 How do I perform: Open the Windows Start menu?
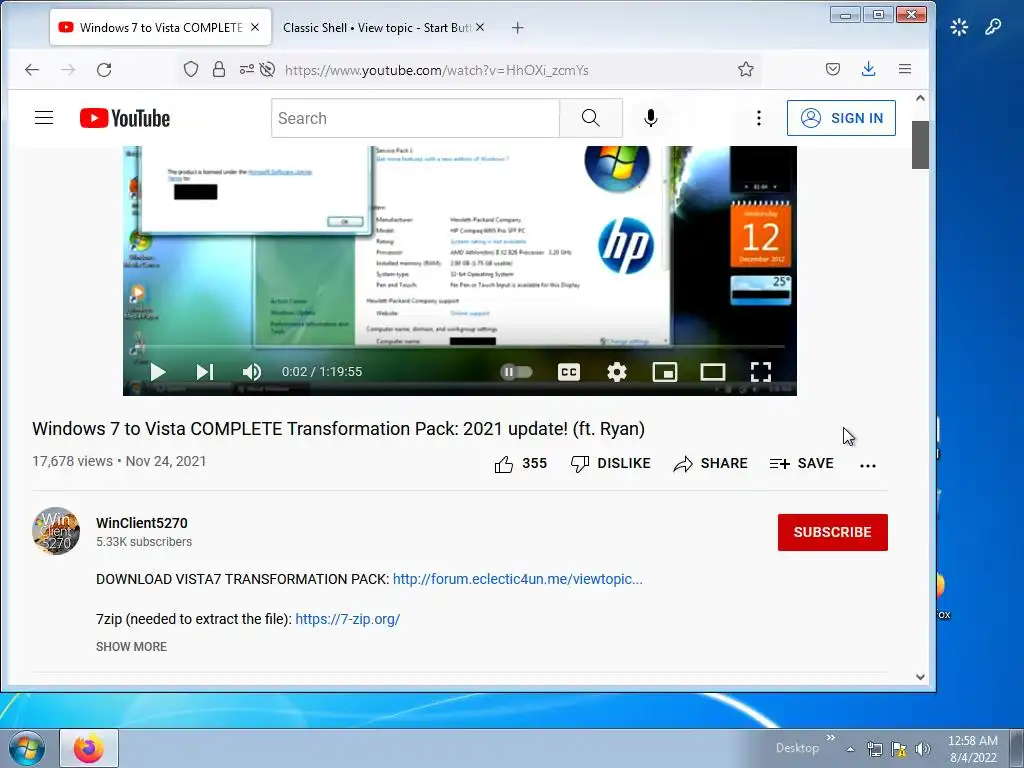pos(27,748)
